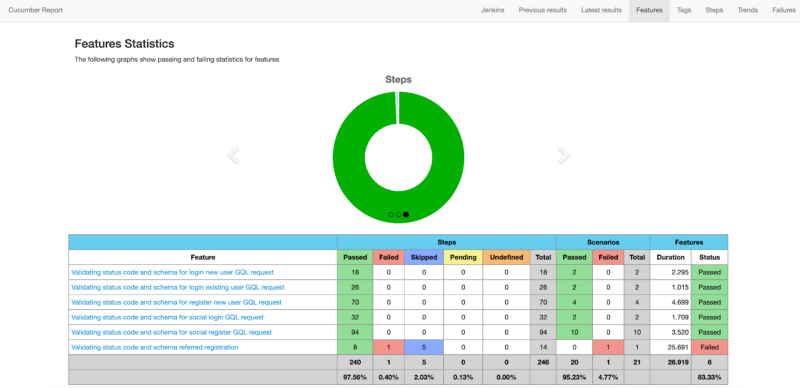Screen dimensions: 800x388
Task: Open login existing user GQL request feature
Action: coord(178,287)
